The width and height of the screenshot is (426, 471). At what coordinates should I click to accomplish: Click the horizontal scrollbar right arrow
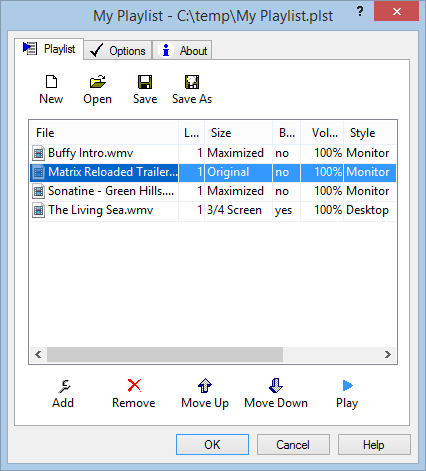coord(388,354)
